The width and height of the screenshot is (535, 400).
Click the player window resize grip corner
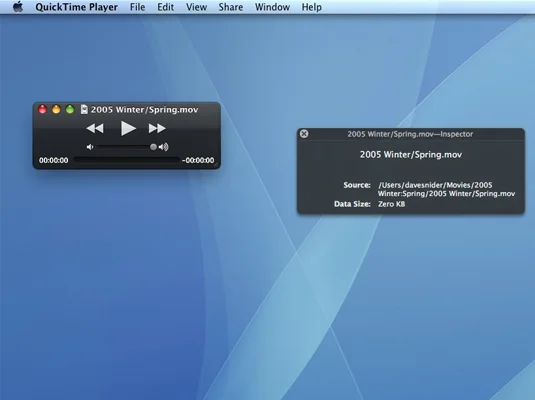[x=216, y=165]
